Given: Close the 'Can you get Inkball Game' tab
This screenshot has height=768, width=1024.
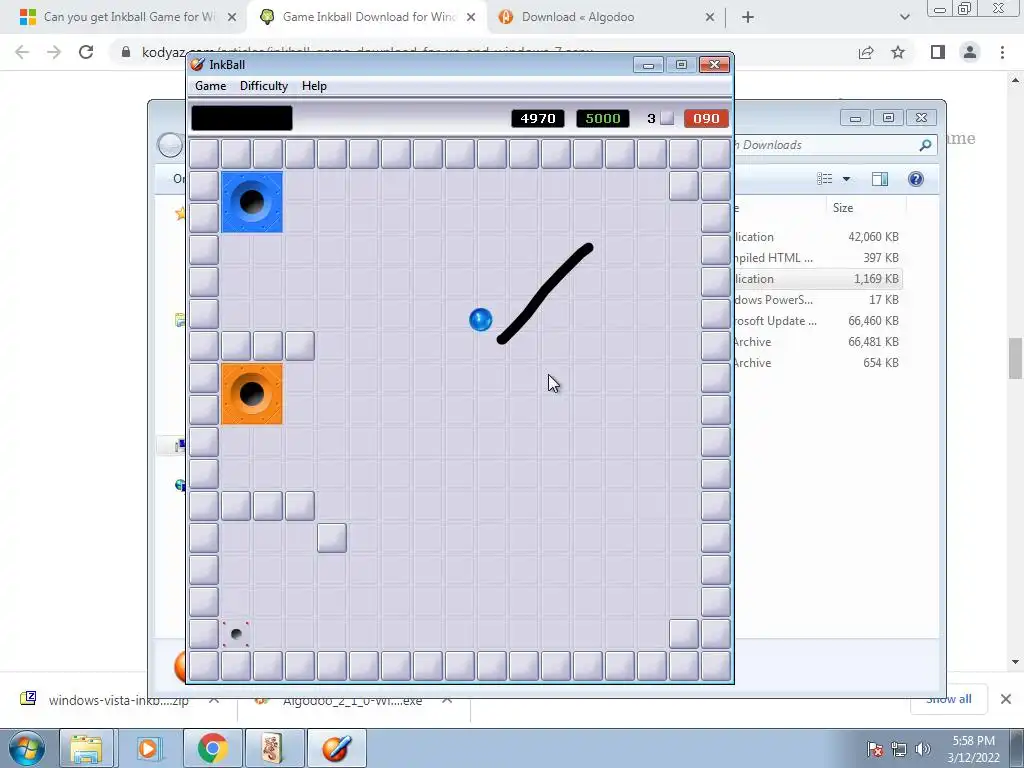Looking at the screenshot, I should (232, 17).
